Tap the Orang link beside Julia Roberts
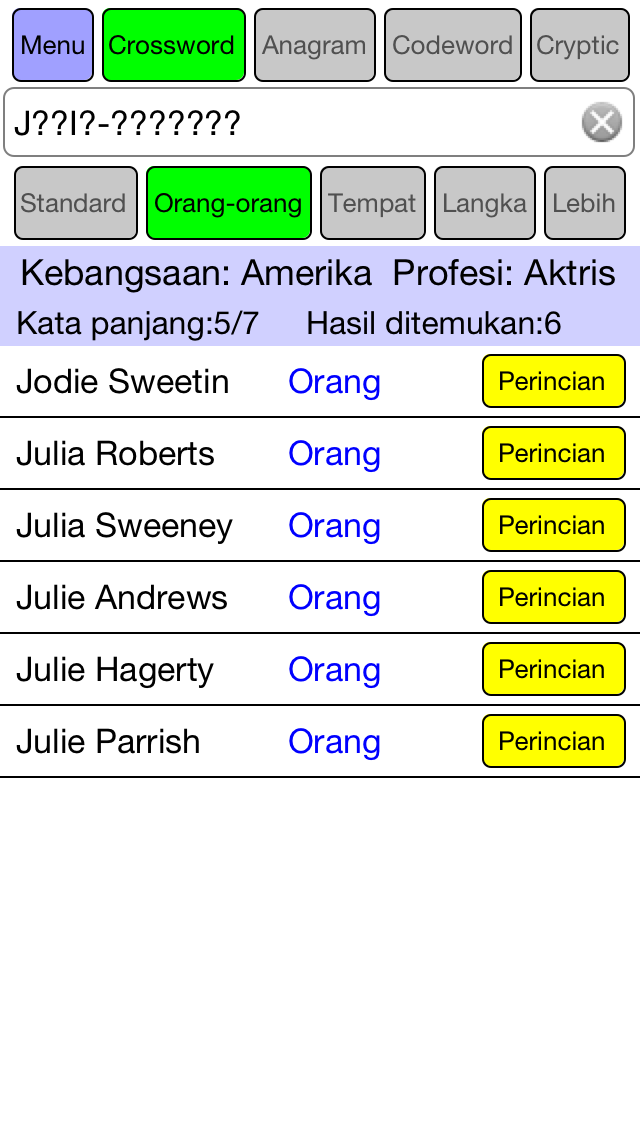640x1136 pixels. tap(334, 454)
